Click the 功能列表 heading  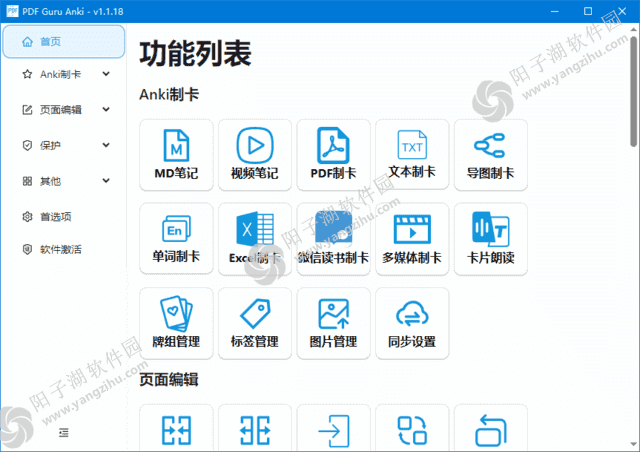click(196, 54)
